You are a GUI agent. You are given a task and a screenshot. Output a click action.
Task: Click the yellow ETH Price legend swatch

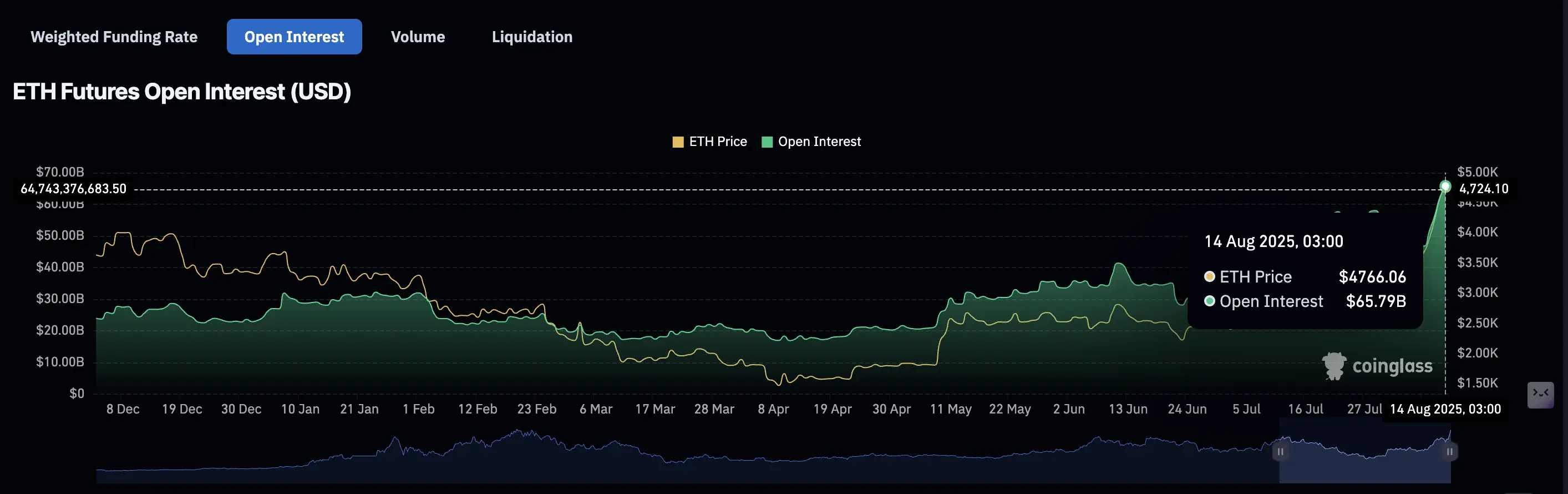678,143
